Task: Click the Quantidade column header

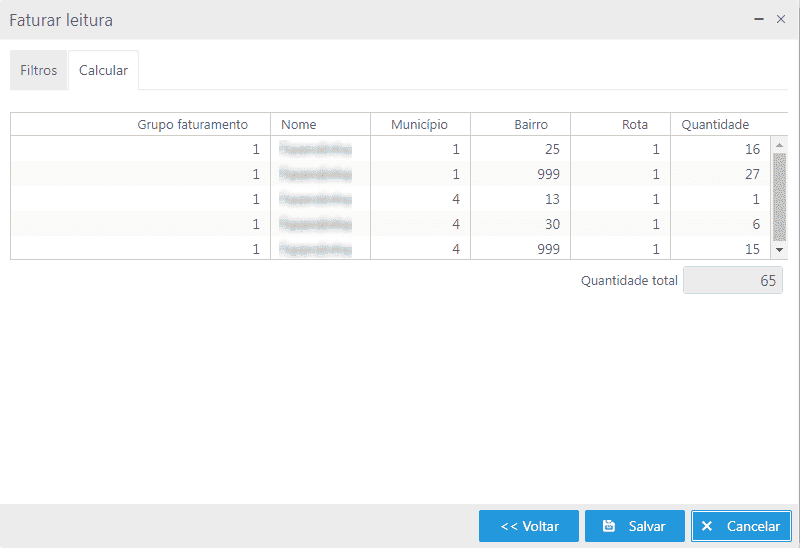Action: click(x=715, y=125)
